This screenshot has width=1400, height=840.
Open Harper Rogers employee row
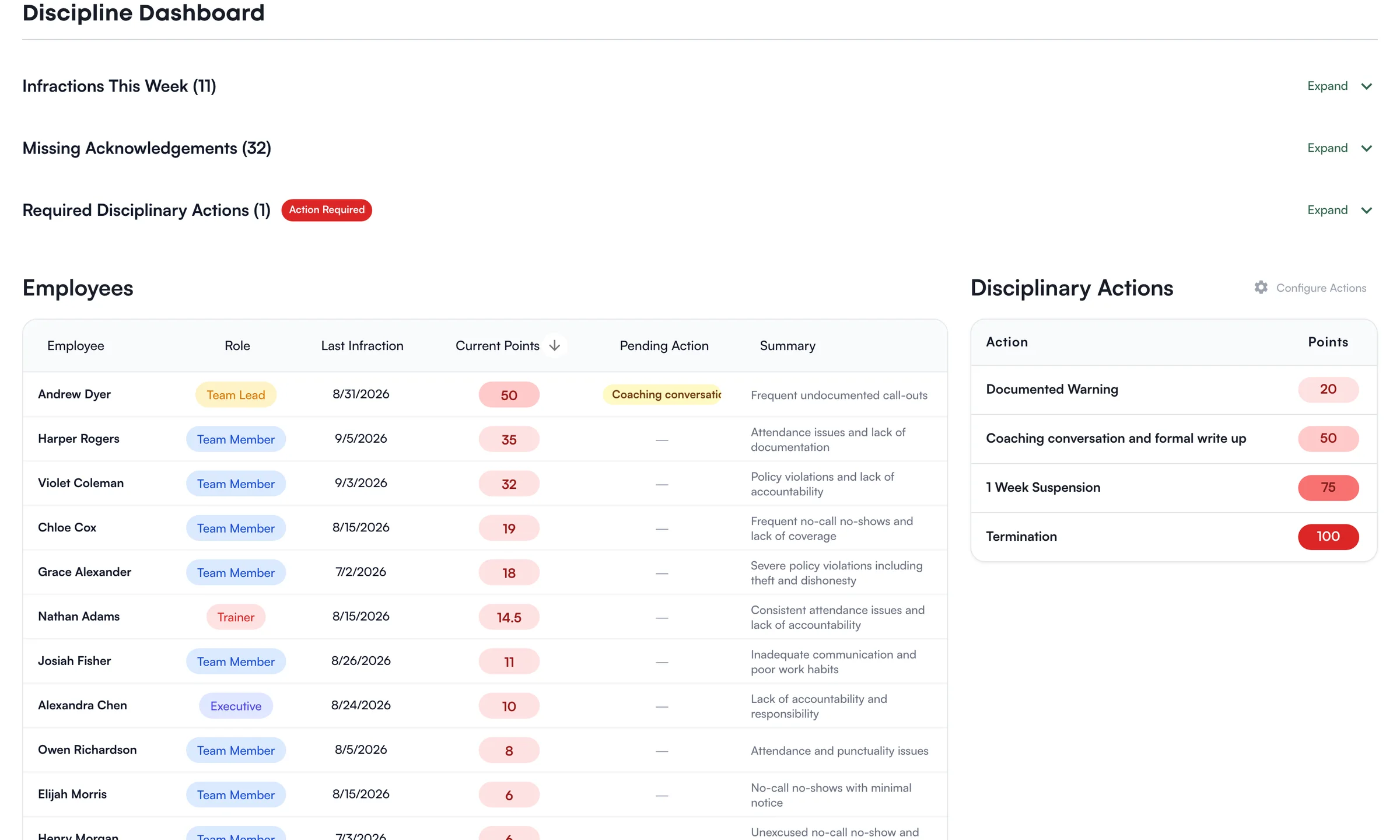[485, 439]
